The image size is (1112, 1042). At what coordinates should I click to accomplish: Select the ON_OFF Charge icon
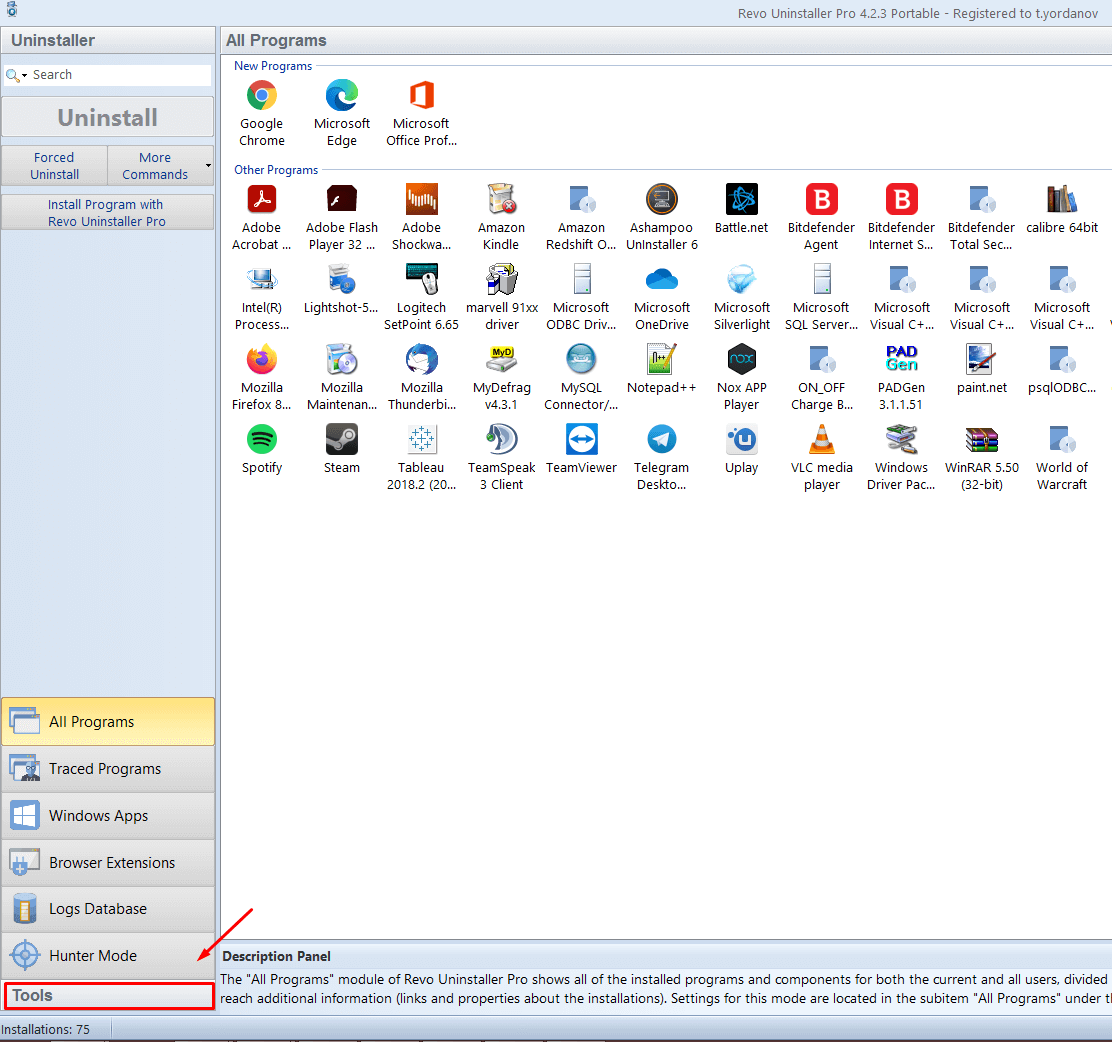coord(822,360)
